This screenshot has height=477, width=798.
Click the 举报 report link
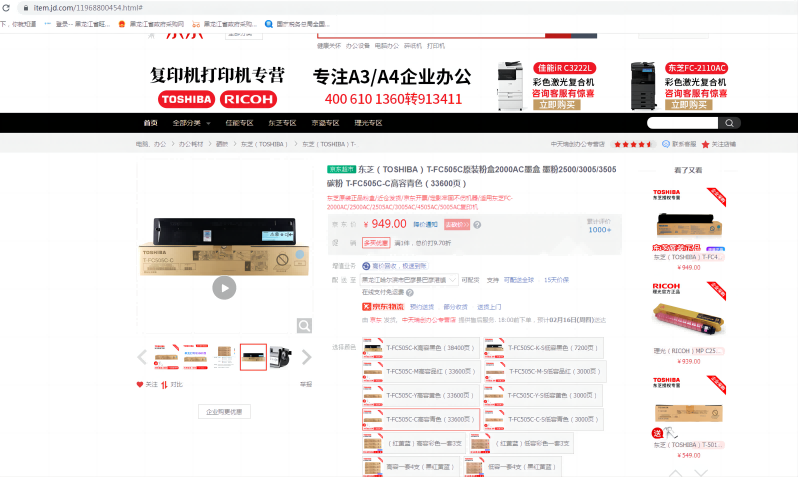pos(305,385)
